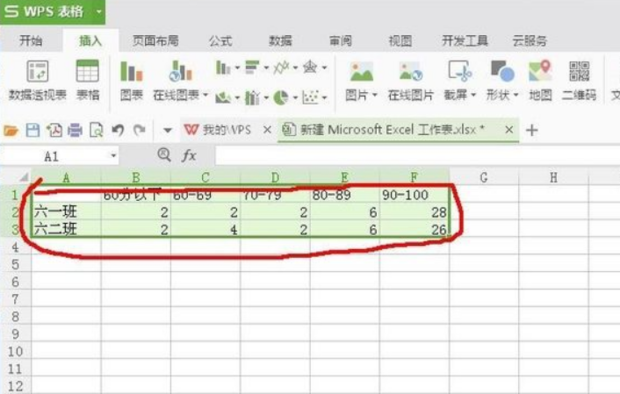Viewport: 620px width, 394px height.
Task: Insert a 表格 table
Action: [87, 80]
